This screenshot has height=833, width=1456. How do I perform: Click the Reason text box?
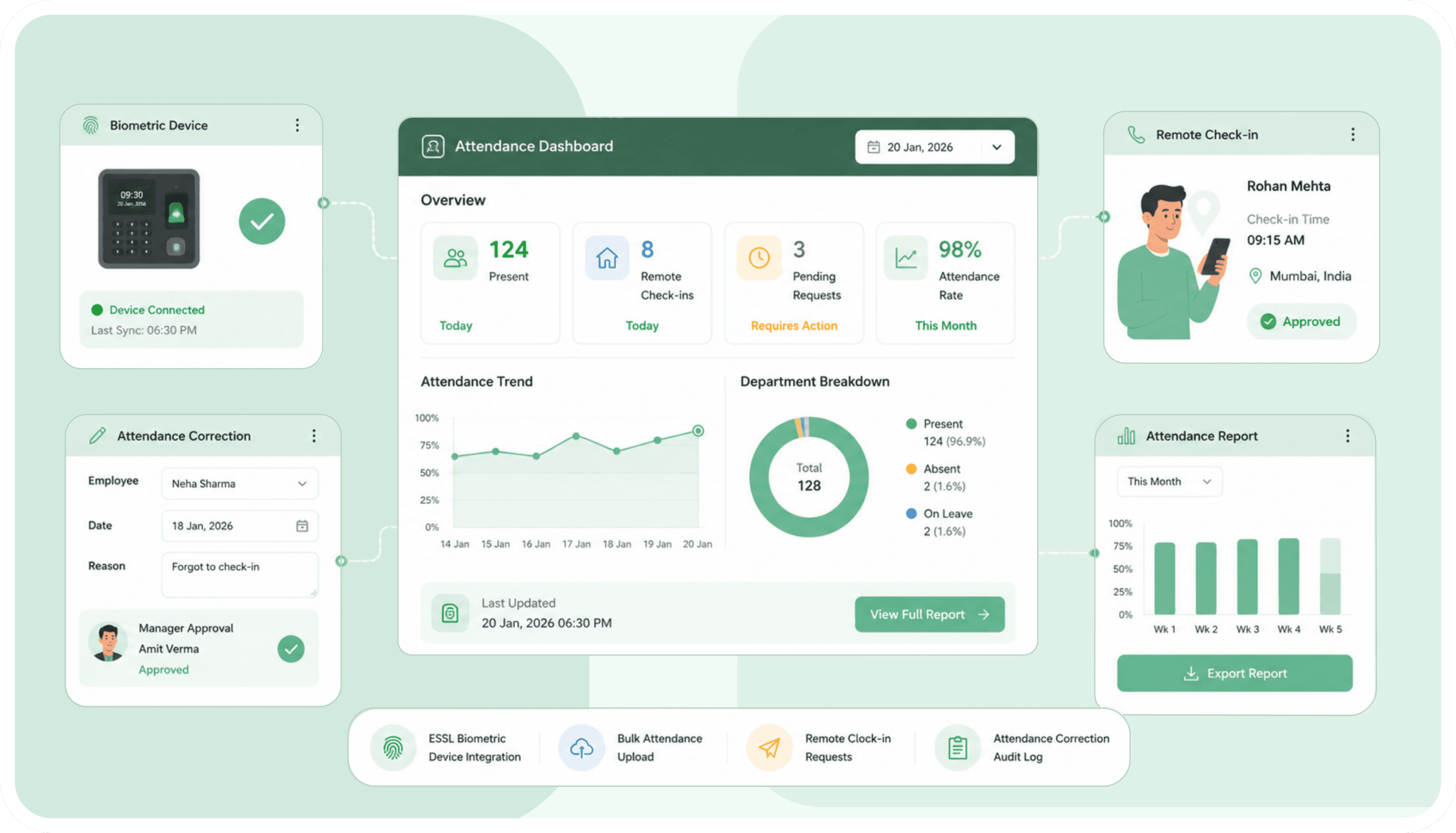tap(240, 574)
